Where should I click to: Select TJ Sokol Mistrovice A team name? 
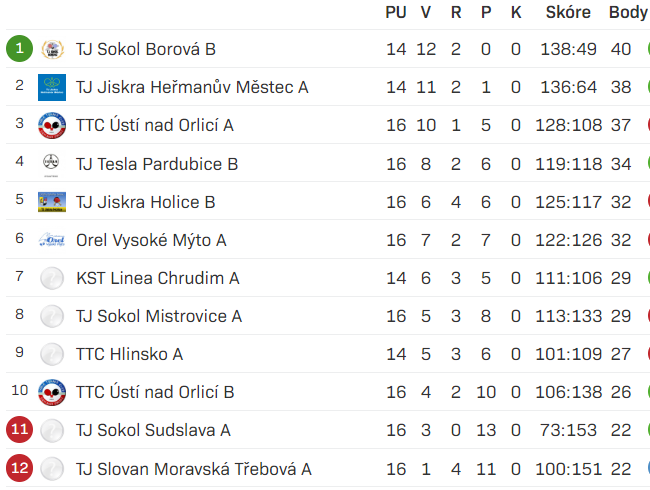[x=159, y=316]
